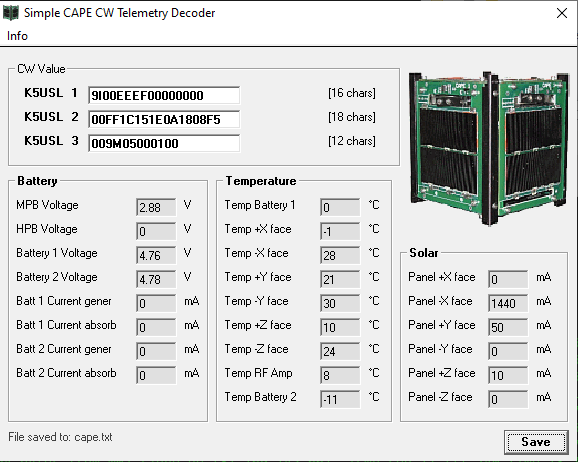The height and width of the screenshot is (462, 578).
Task: Select the Battery 1 Voltage value box
Action: [156, 255]
